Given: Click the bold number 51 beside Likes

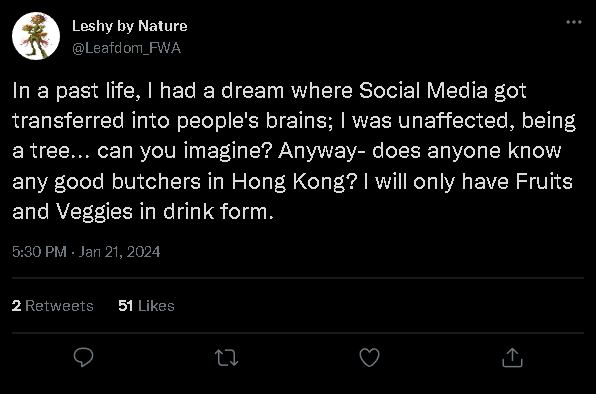Looking at the screenshot, I should pos(125,306).
